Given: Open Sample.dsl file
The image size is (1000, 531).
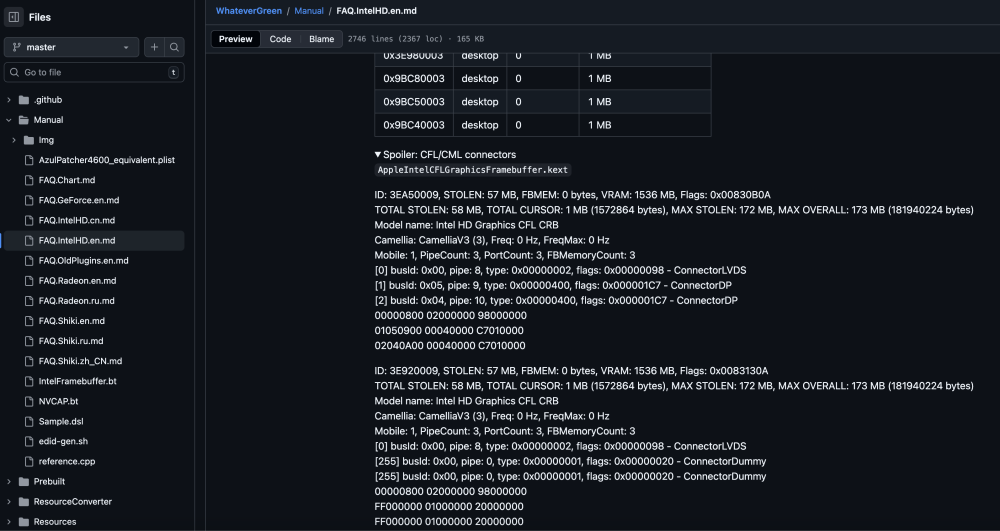Looking at the screenshot, I should pos(61,421).
